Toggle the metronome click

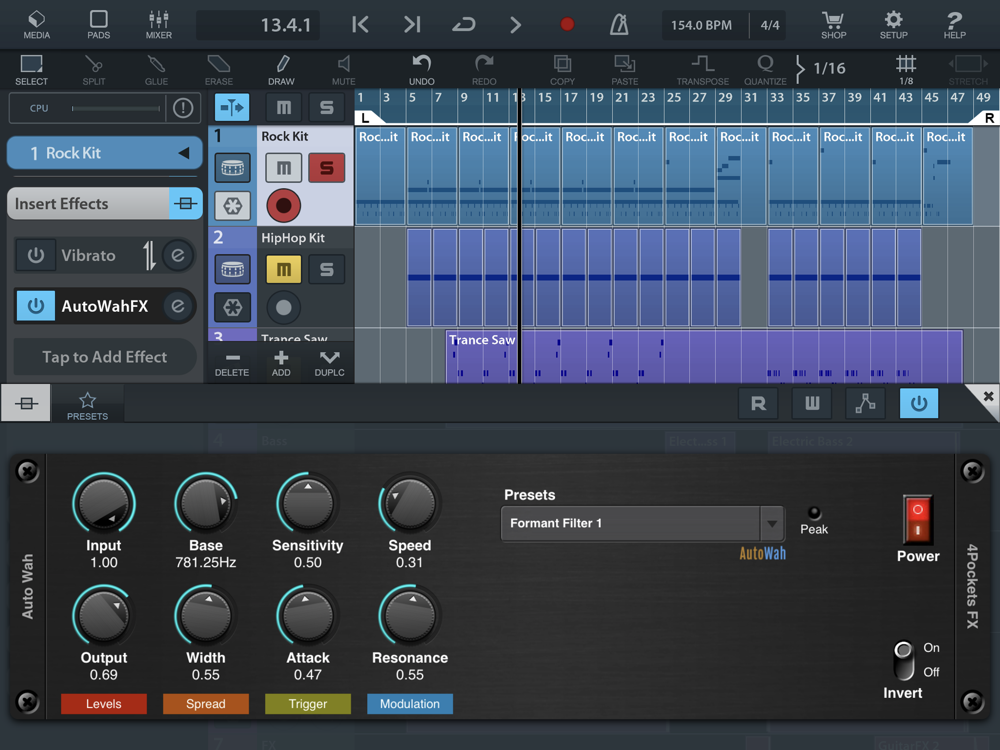(x=619, y=25)
